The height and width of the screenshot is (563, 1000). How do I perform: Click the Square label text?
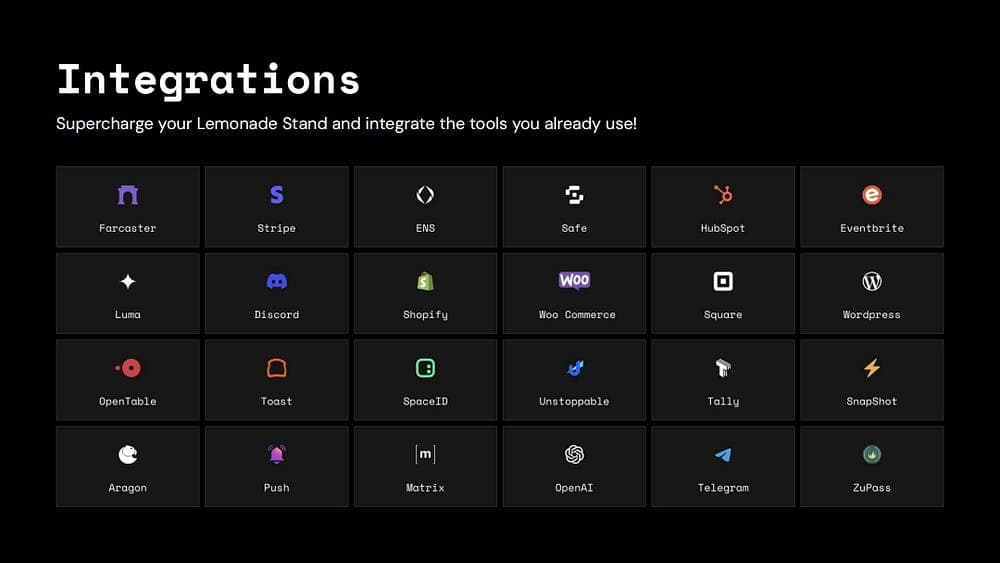tap(723, 315)
